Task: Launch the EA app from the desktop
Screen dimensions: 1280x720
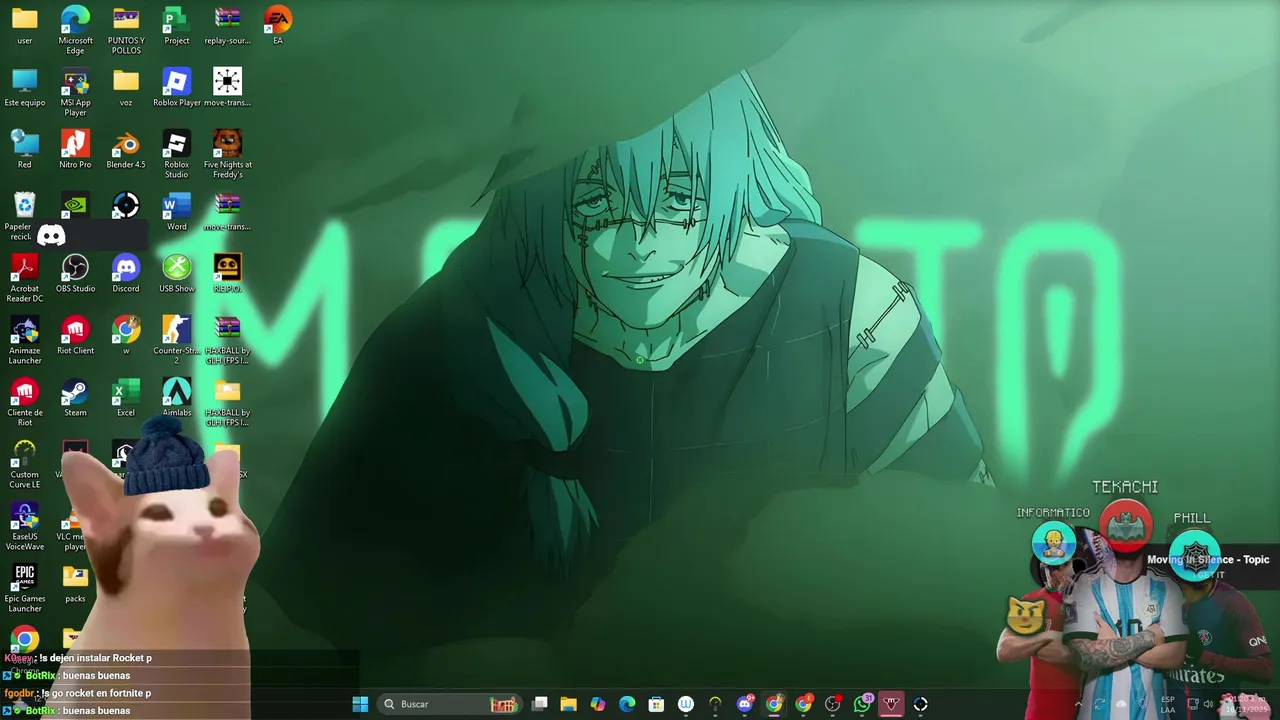Action: 278,25
